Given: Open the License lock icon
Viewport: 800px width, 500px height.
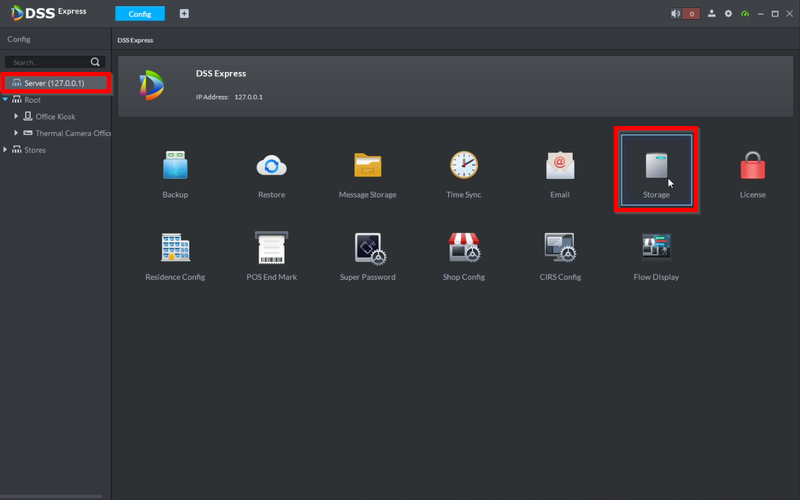Looking at the screenshot, I should (x=753, y=165).
